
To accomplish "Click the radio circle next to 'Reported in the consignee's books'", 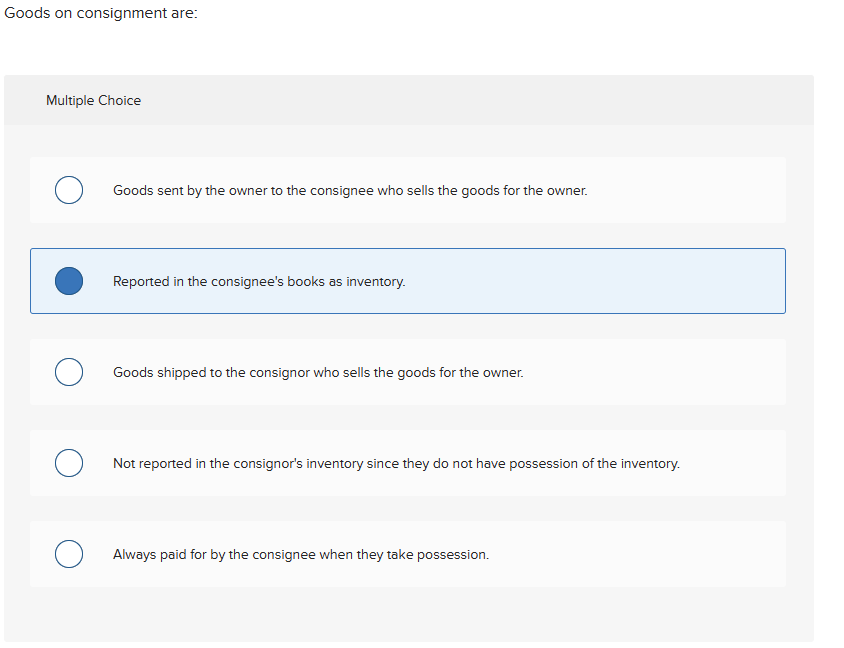I will (68, 281).
